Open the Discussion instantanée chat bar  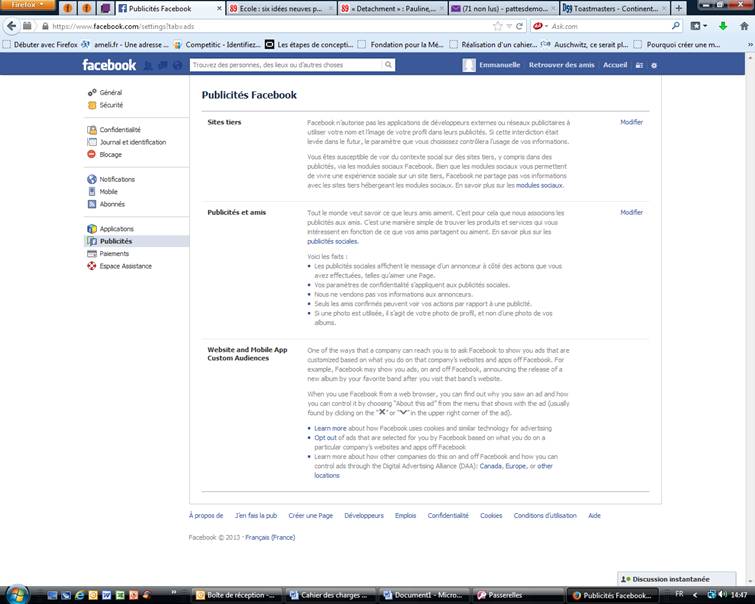(x=677, y=579)
